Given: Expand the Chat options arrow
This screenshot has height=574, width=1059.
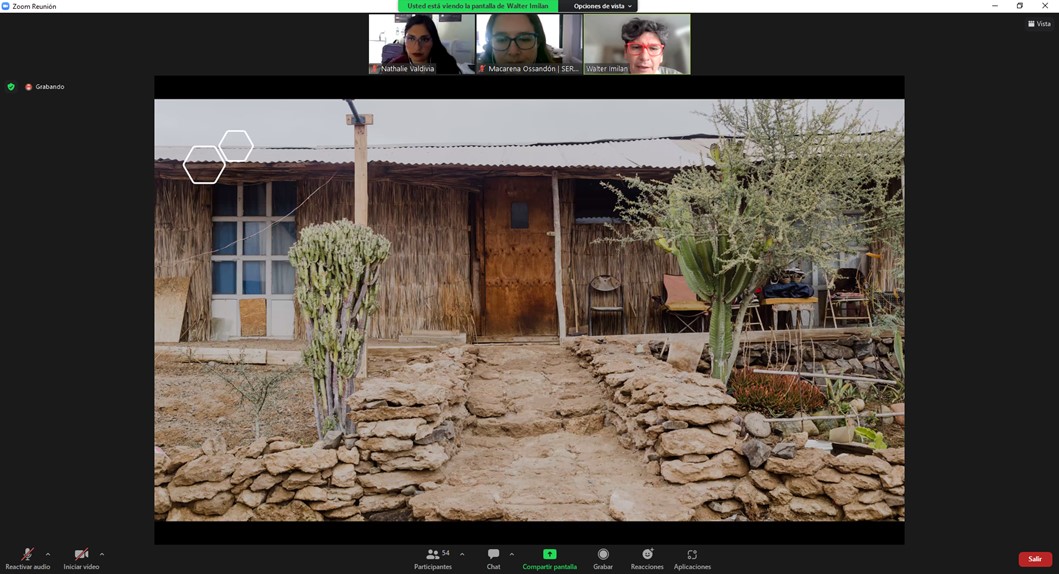Looking at the screenshot, I should [x=512, y=554].
